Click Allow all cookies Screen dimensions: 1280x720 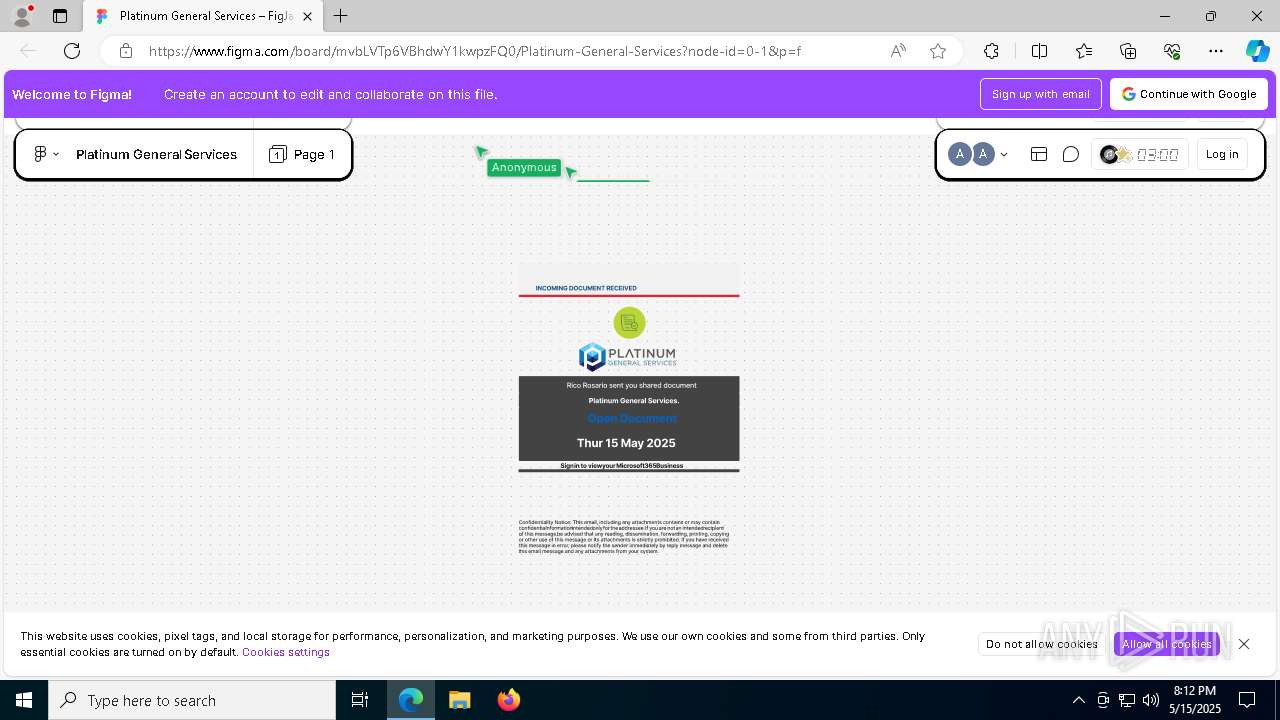[1167, 644]
